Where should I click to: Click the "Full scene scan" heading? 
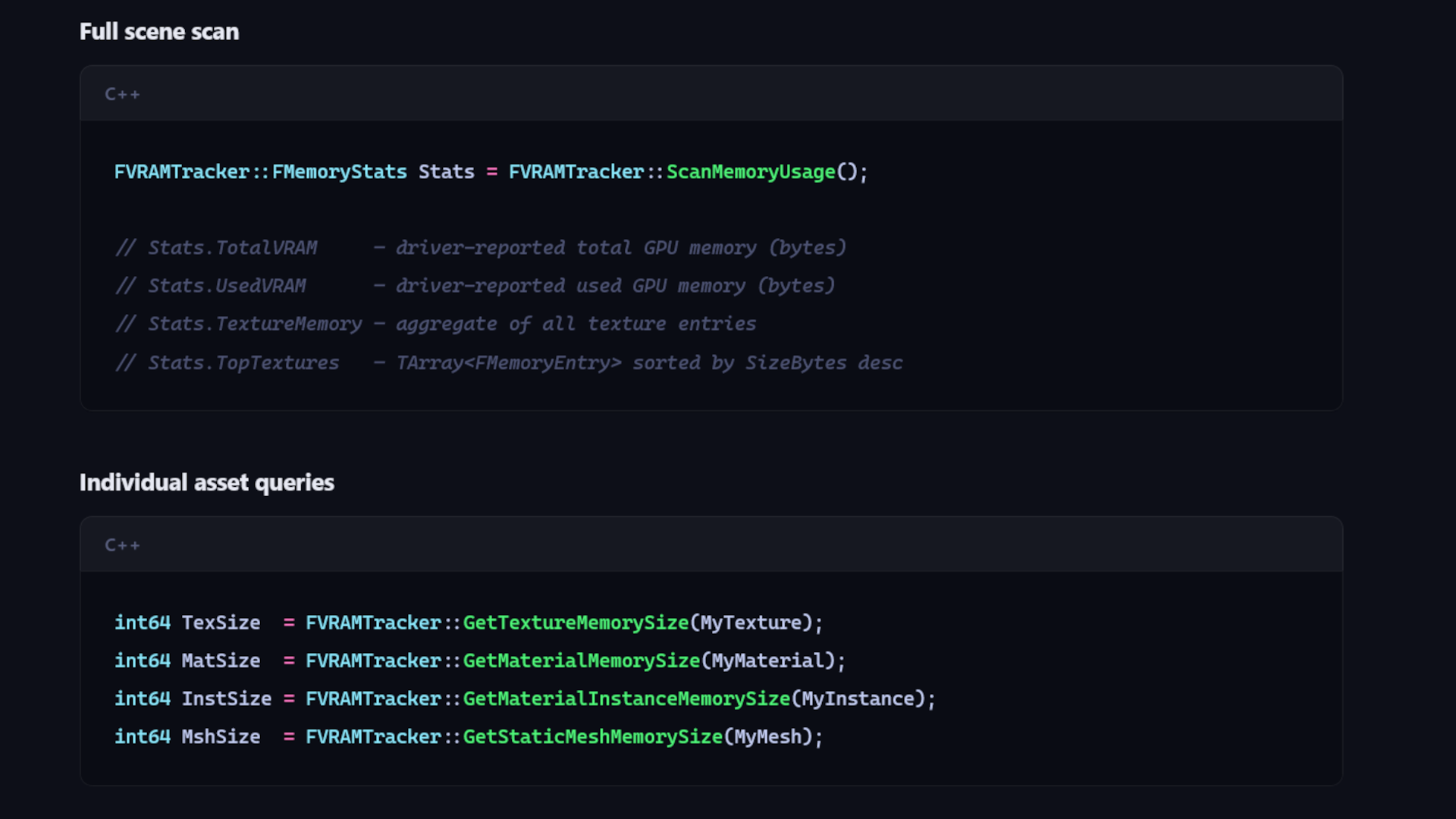[x=159, y=32]
